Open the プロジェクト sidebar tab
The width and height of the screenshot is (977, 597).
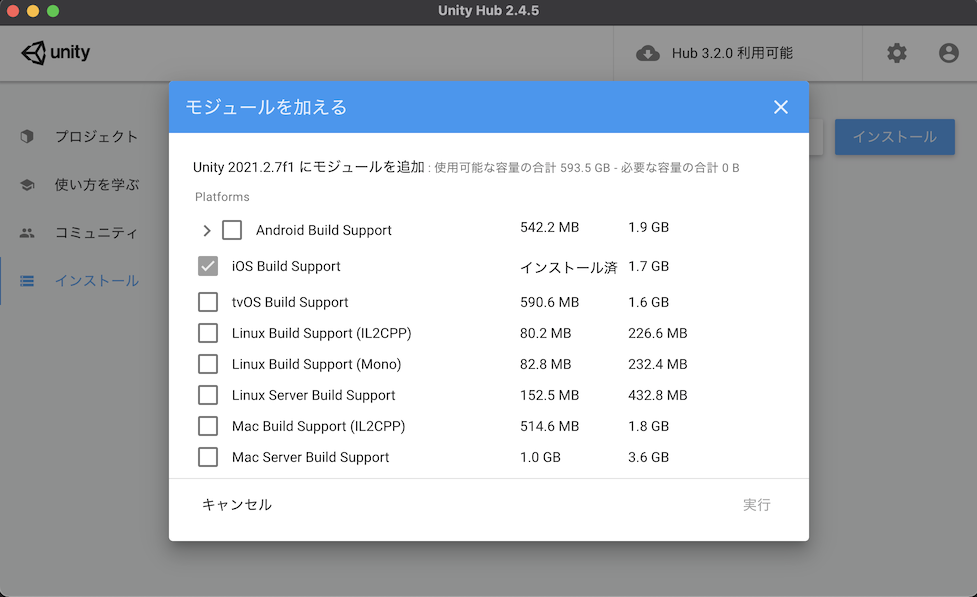(96, 136)
